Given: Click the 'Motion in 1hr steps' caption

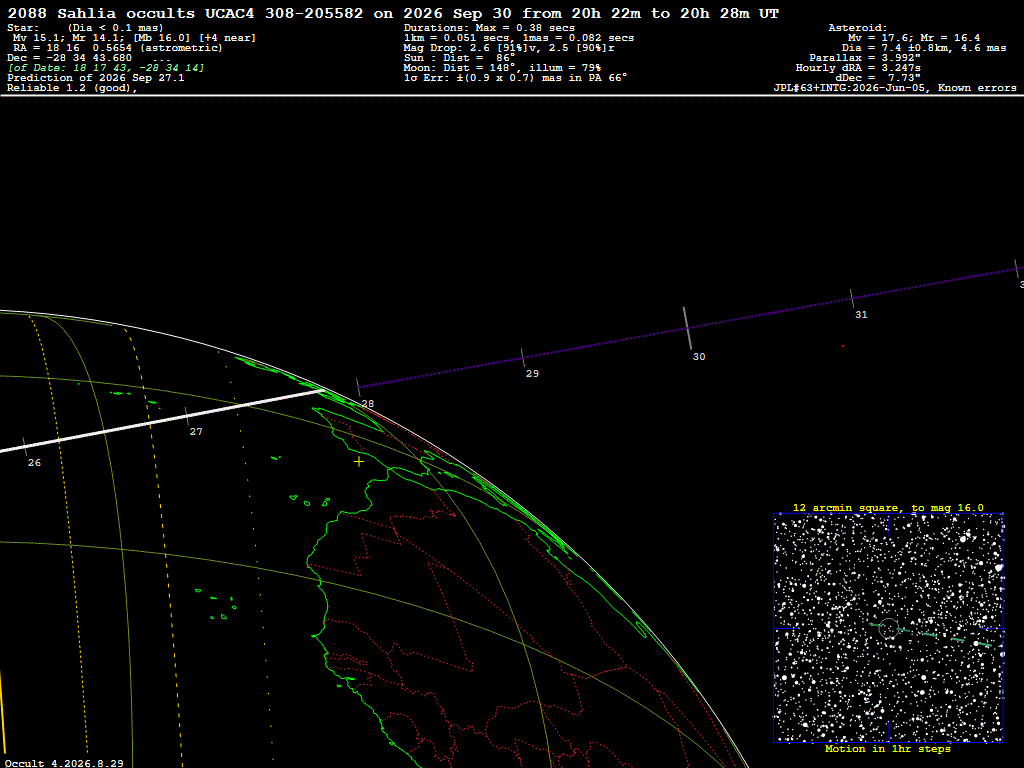Looking at the screenshot, I should [x=888, y=748].
